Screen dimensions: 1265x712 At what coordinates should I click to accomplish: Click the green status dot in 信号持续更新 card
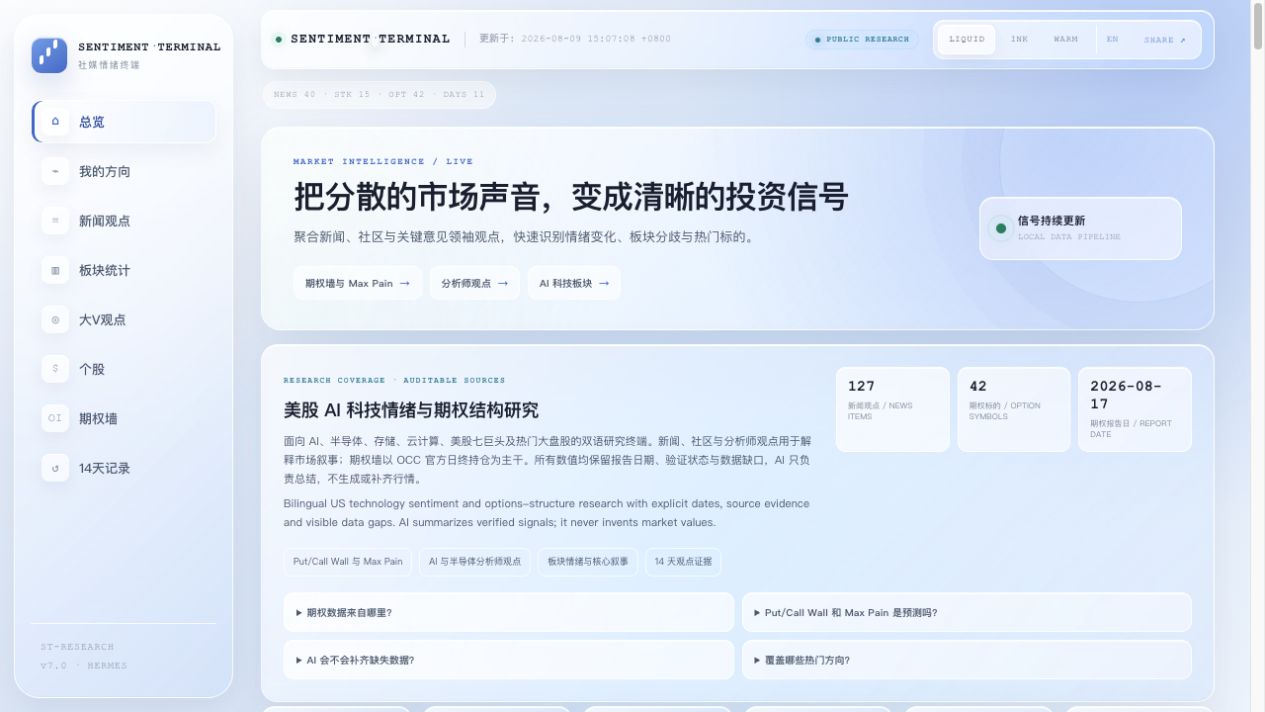[x=999, y=228]
